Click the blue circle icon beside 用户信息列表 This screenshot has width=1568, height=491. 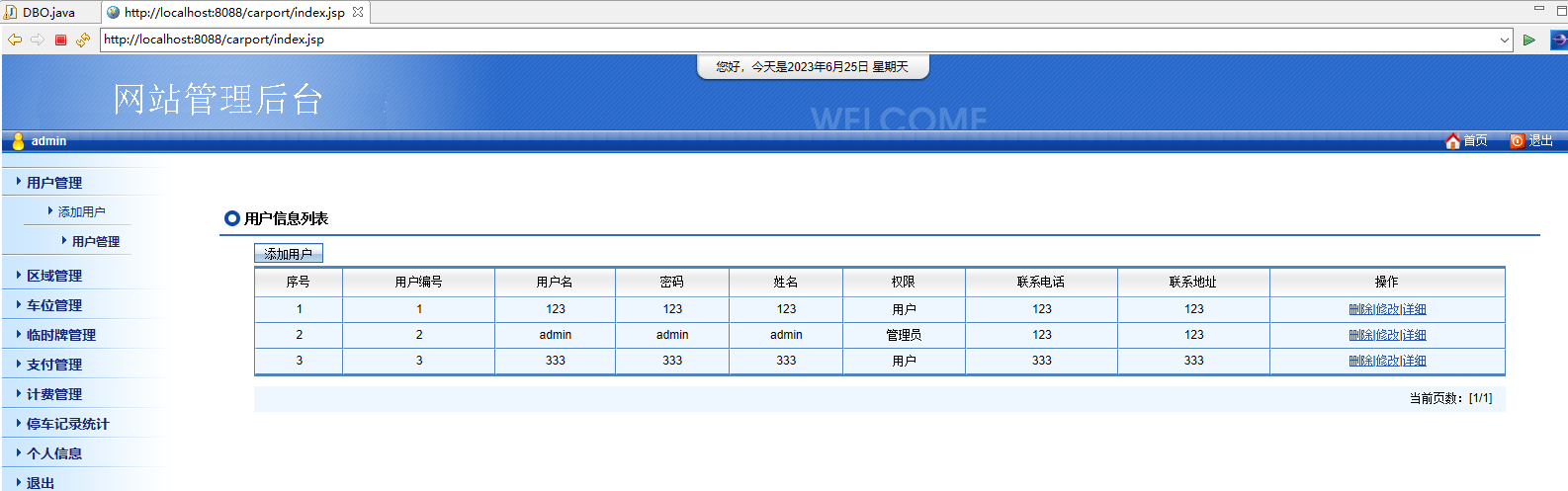232,218
